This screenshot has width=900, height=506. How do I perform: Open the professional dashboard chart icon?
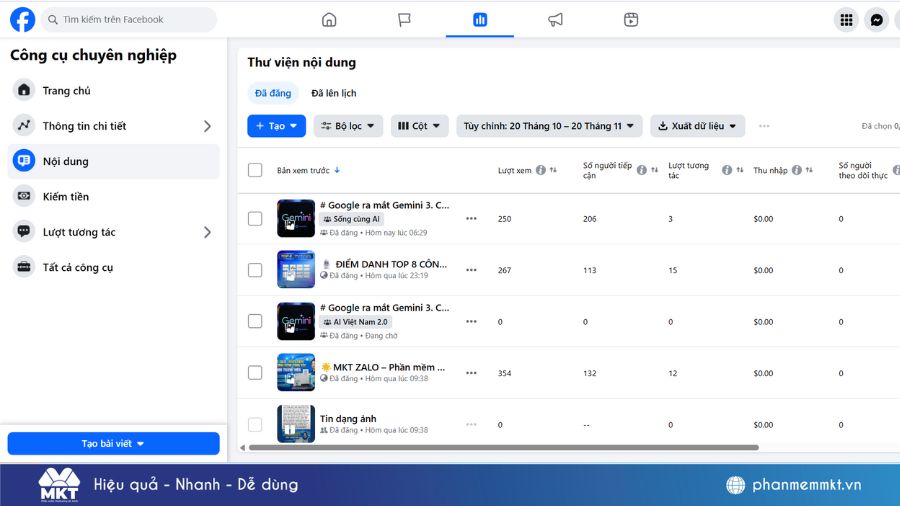[x=480, y=20]
